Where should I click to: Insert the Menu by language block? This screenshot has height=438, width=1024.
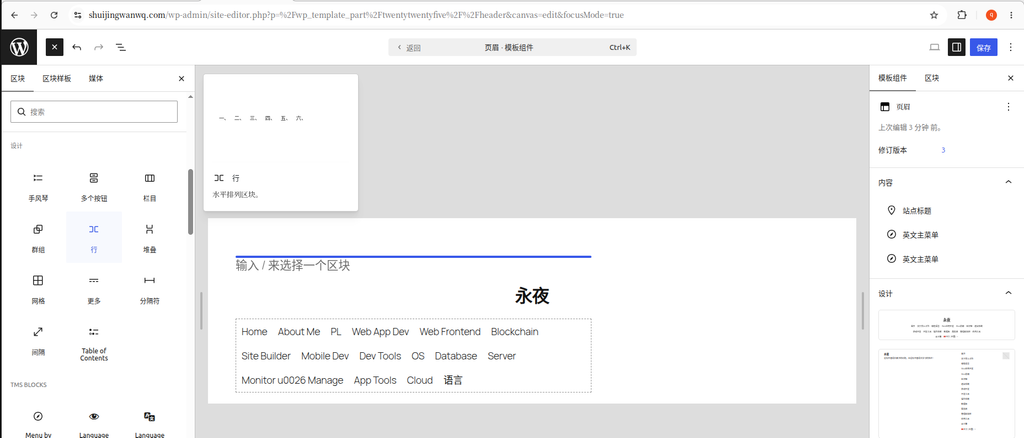pyautogui.click(x=39, y=424)
